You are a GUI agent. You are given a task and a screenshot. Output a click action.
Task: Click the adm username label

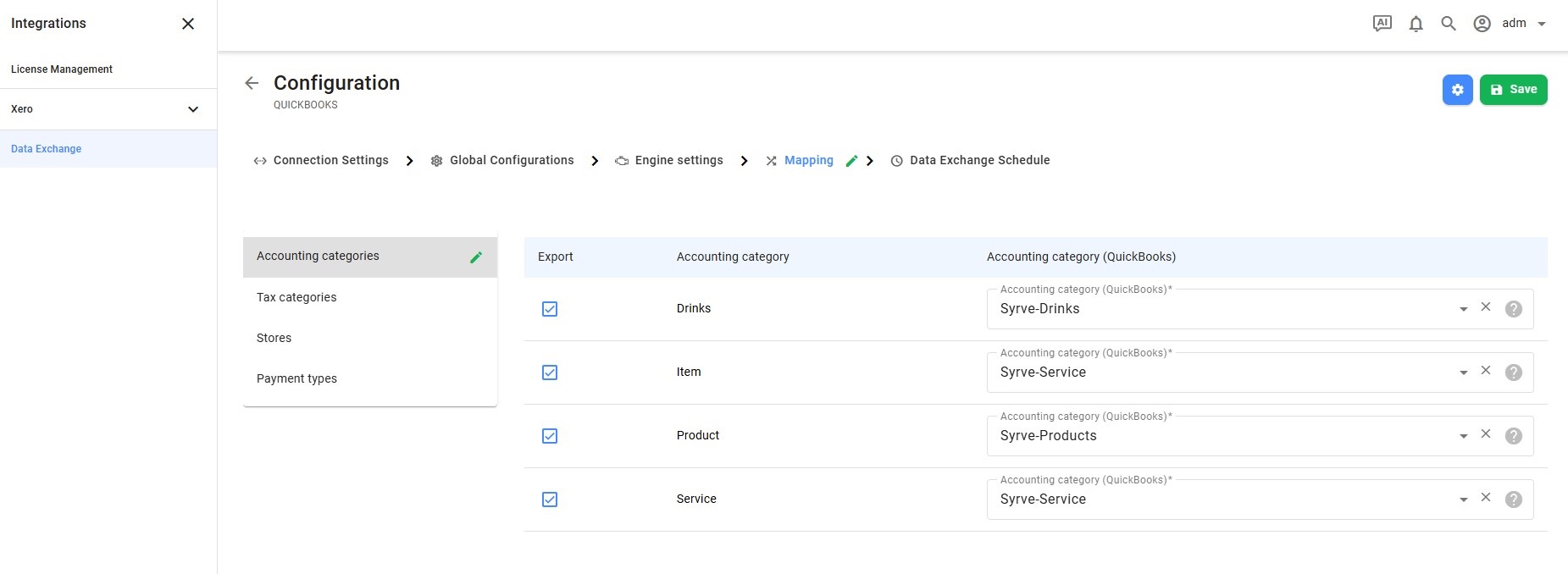click(x=1514, y=24)
